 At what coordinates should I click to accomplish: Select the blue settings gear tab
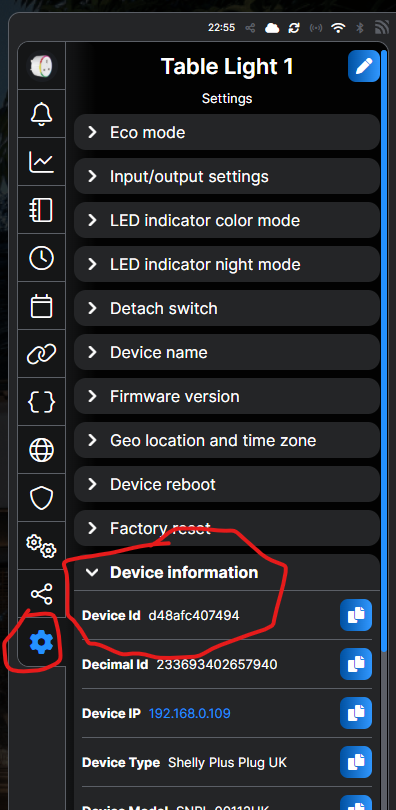coord(41,642)
